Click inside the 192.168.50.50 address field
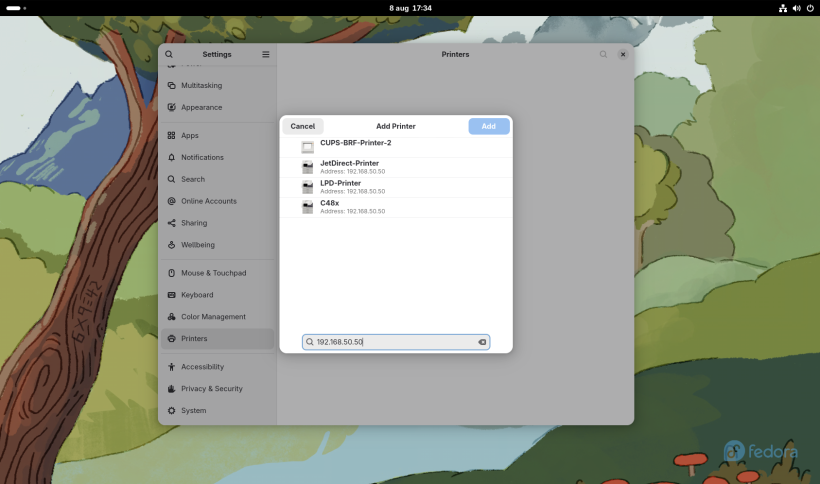This screenshot has height=484, width=820. tap(396, 342)
